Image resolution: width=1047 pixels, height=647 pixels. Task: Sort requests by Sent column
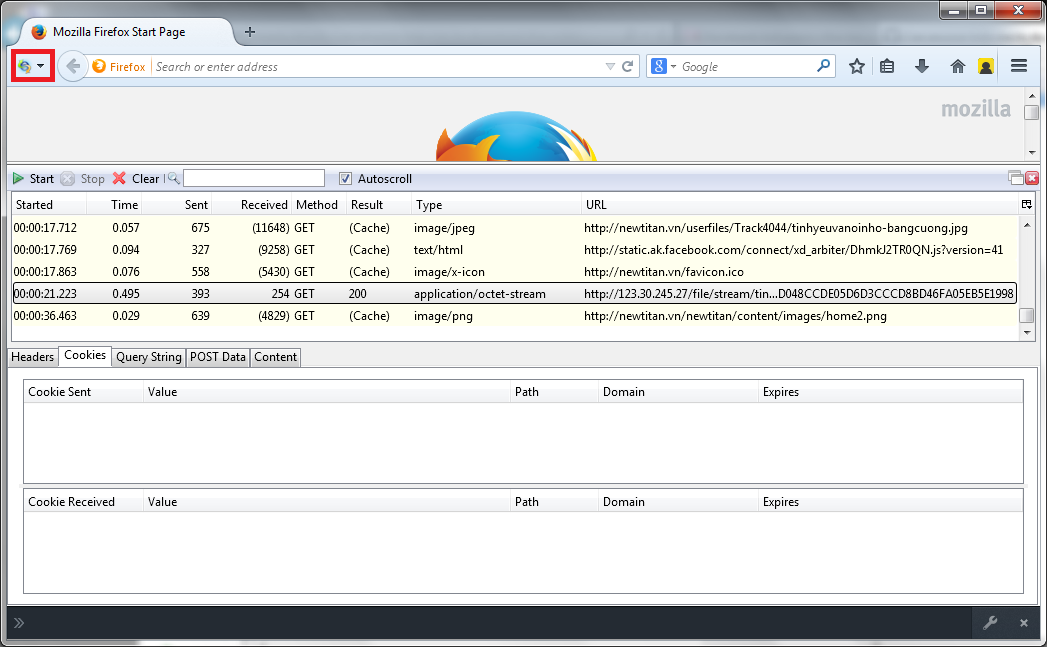tap(176, 204)
